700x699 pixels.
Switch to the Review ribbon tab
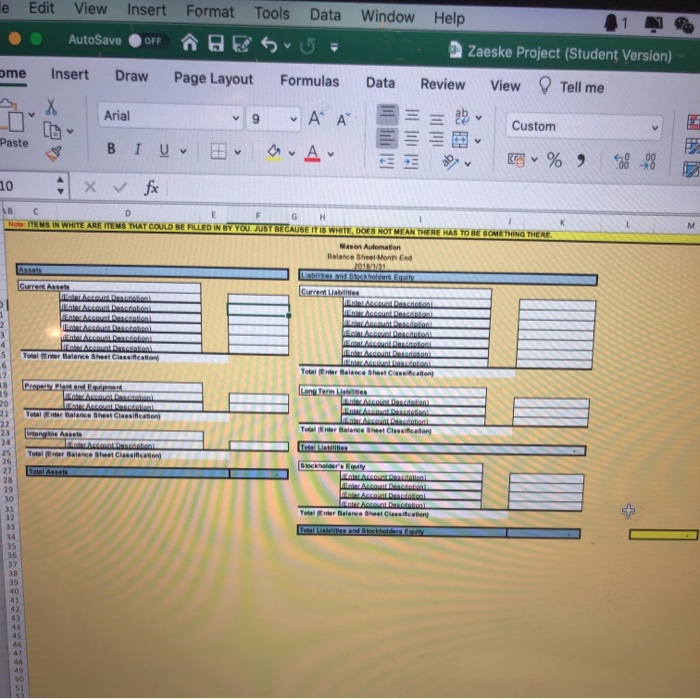tap(442, 84)
